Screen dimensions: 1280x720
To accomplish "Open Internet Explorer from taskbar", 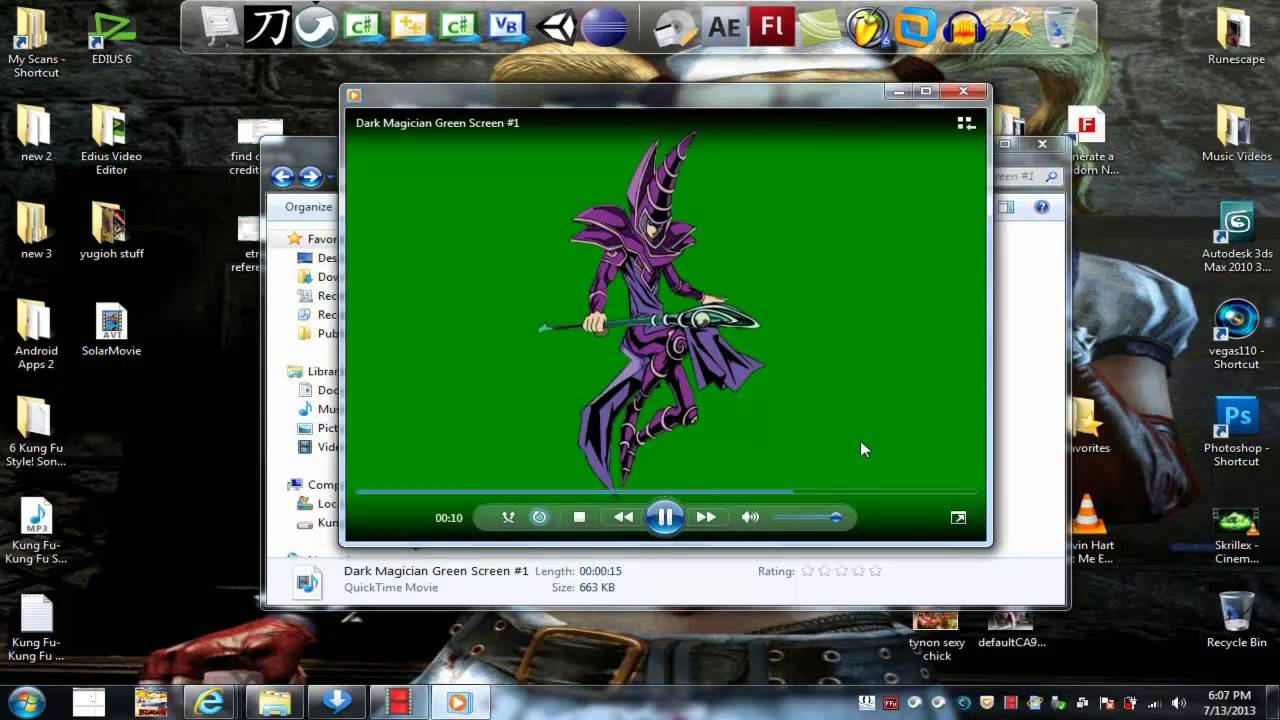I will click(209, 702).
